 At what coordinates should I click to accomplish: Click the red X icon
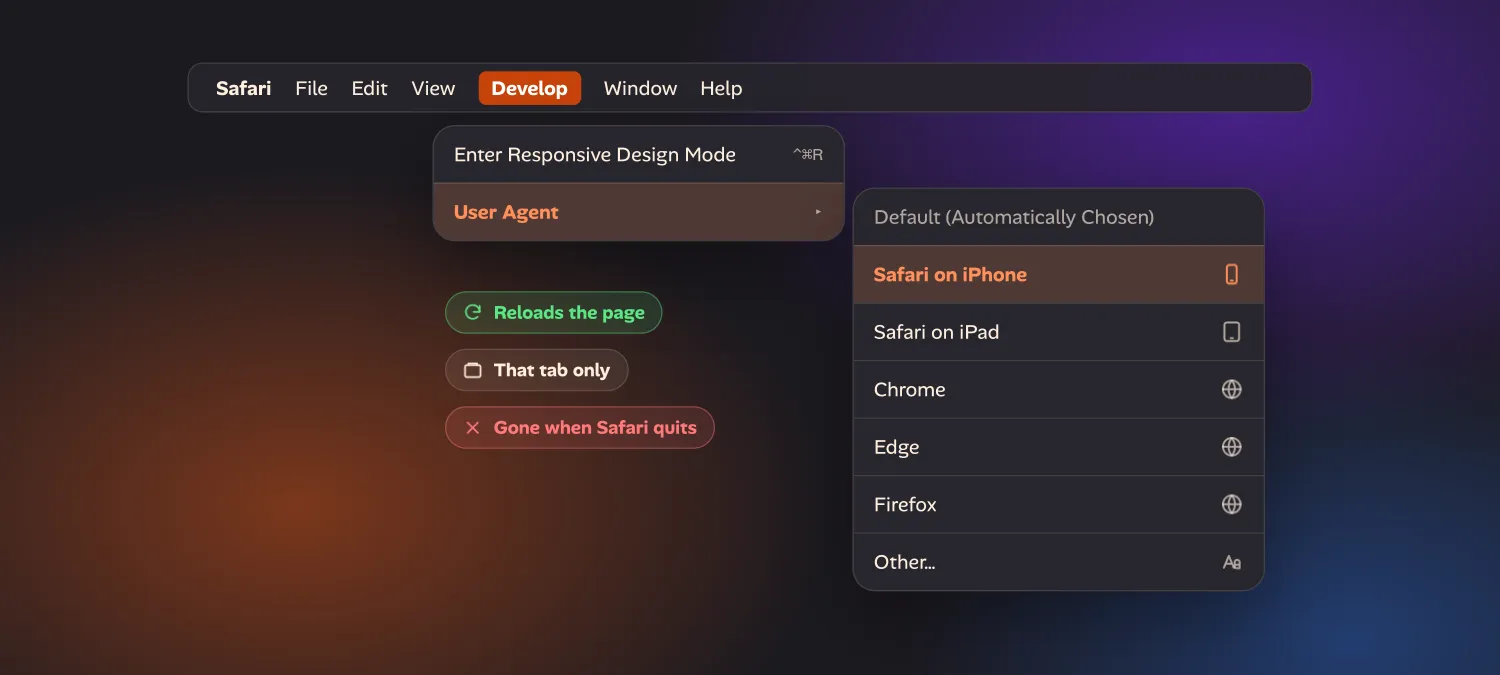(x=473, y=428)
